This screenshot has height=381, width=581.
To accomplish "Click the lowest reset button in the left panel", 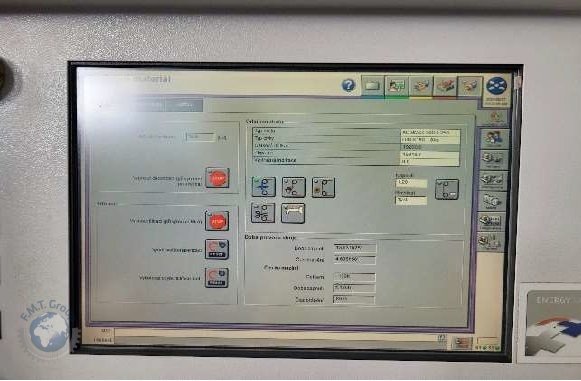I will [217, 278].
